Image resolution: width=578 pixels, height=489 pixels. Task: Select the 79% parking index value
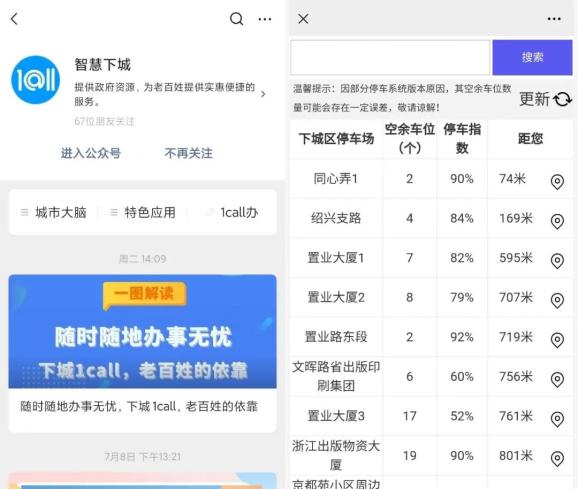462,297
